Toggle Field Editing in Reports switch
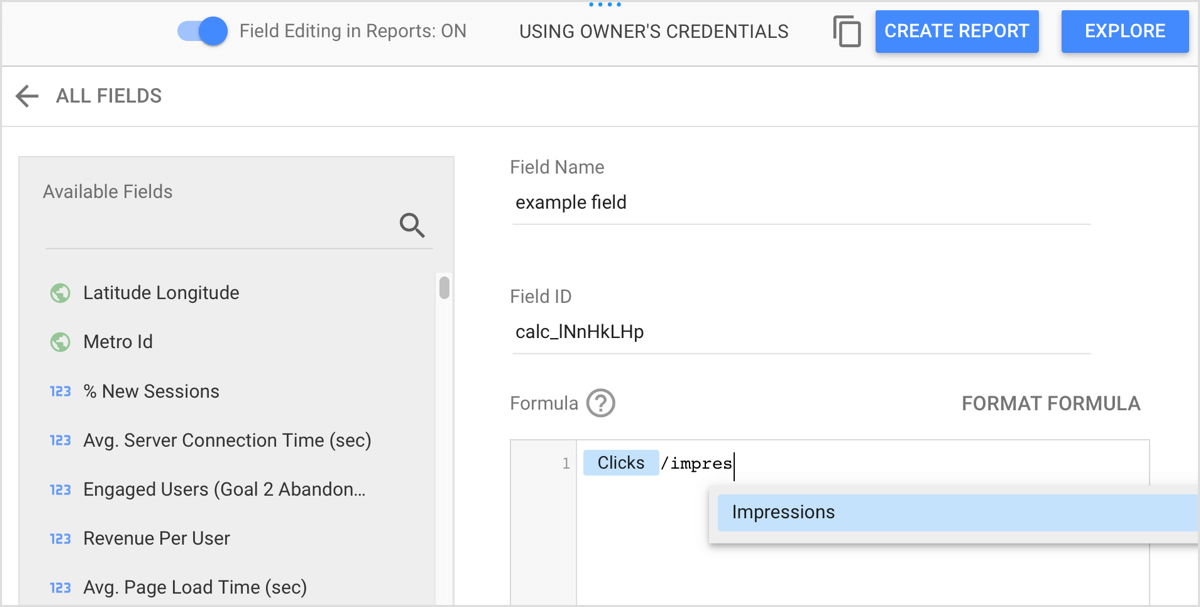This screenshot has width=1200, height=607. pos(203,31)
